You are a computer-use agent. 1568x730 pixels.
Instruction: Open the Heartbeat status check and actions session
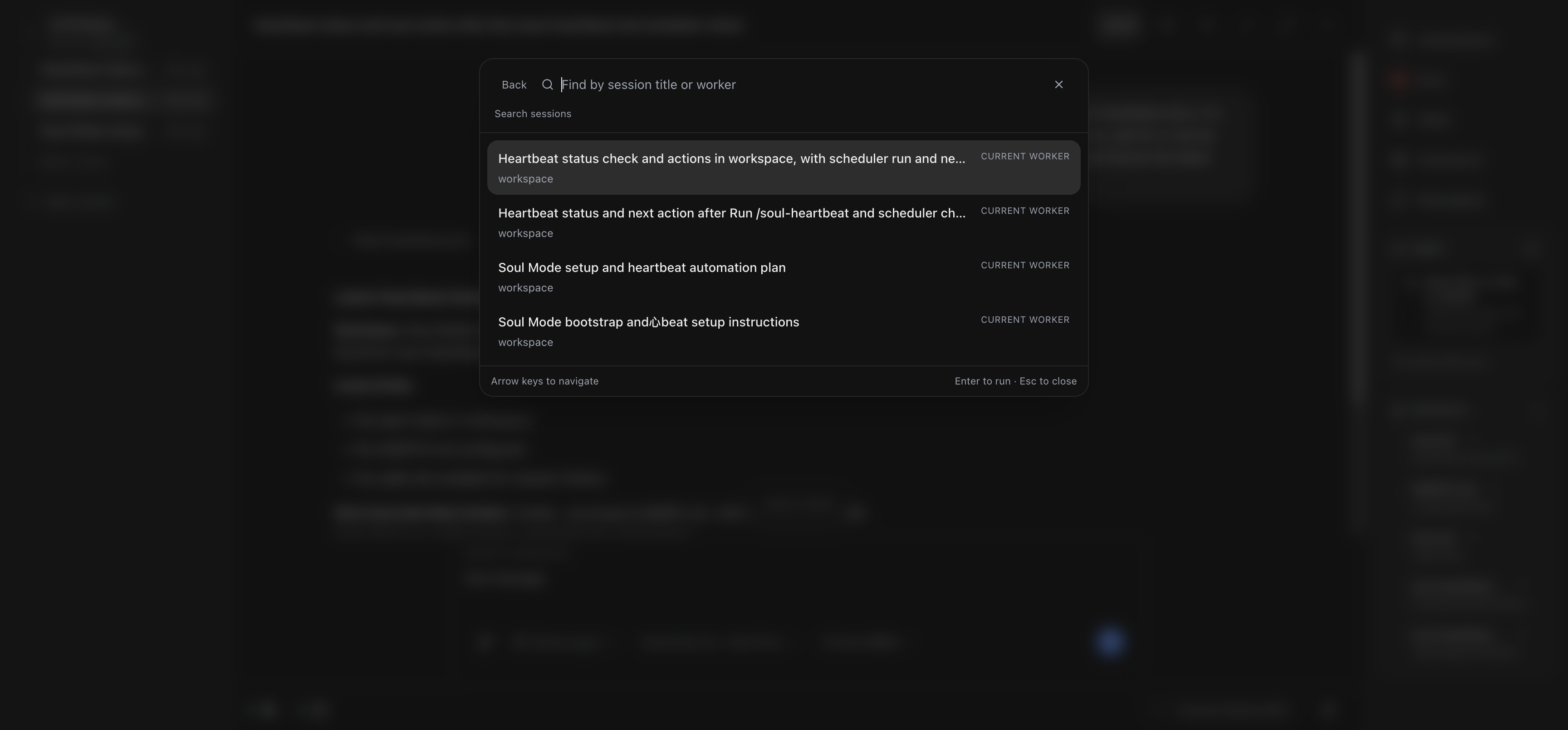pos(731,159)
